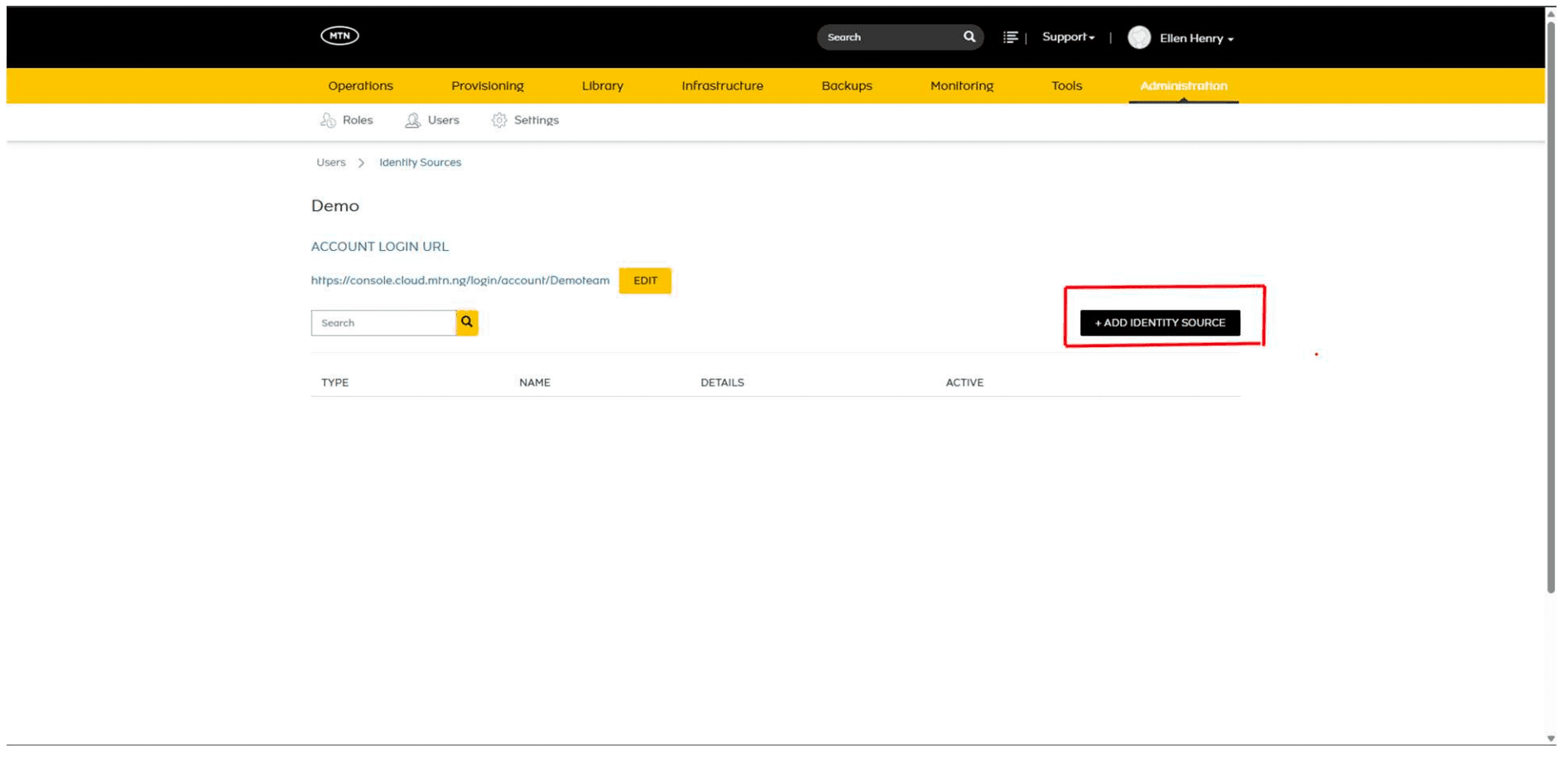The height and width of the screenshot is (767, 1568).
Task: Click the magnifier icon in top search bar
Action: coord(969,36)
